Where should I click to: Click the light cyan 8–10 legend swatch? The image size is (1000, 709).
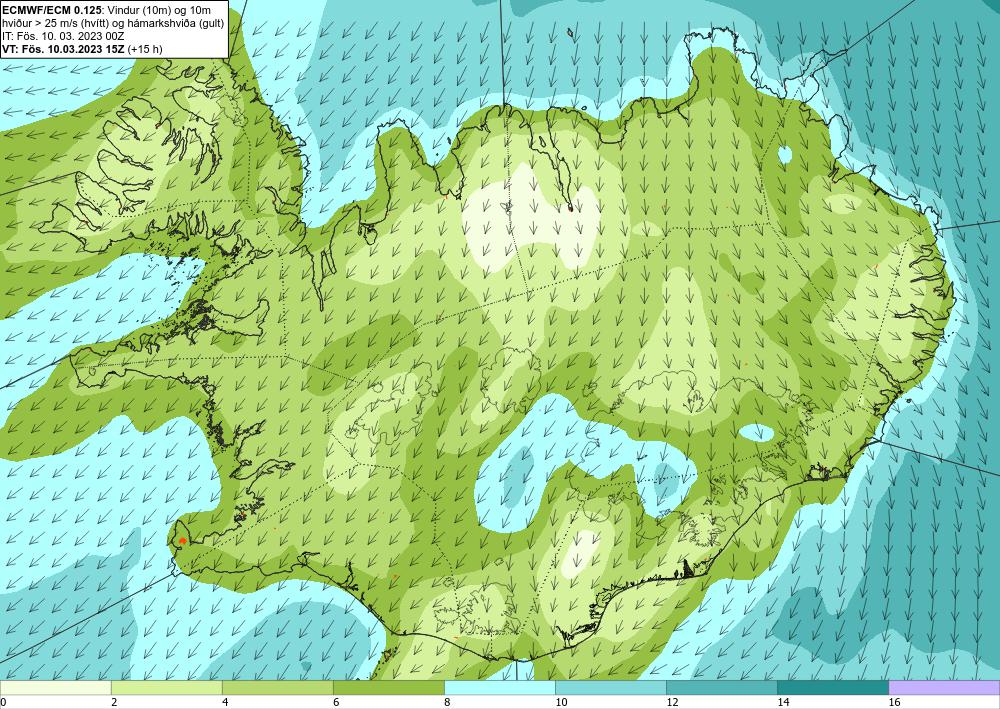[500, 688]
